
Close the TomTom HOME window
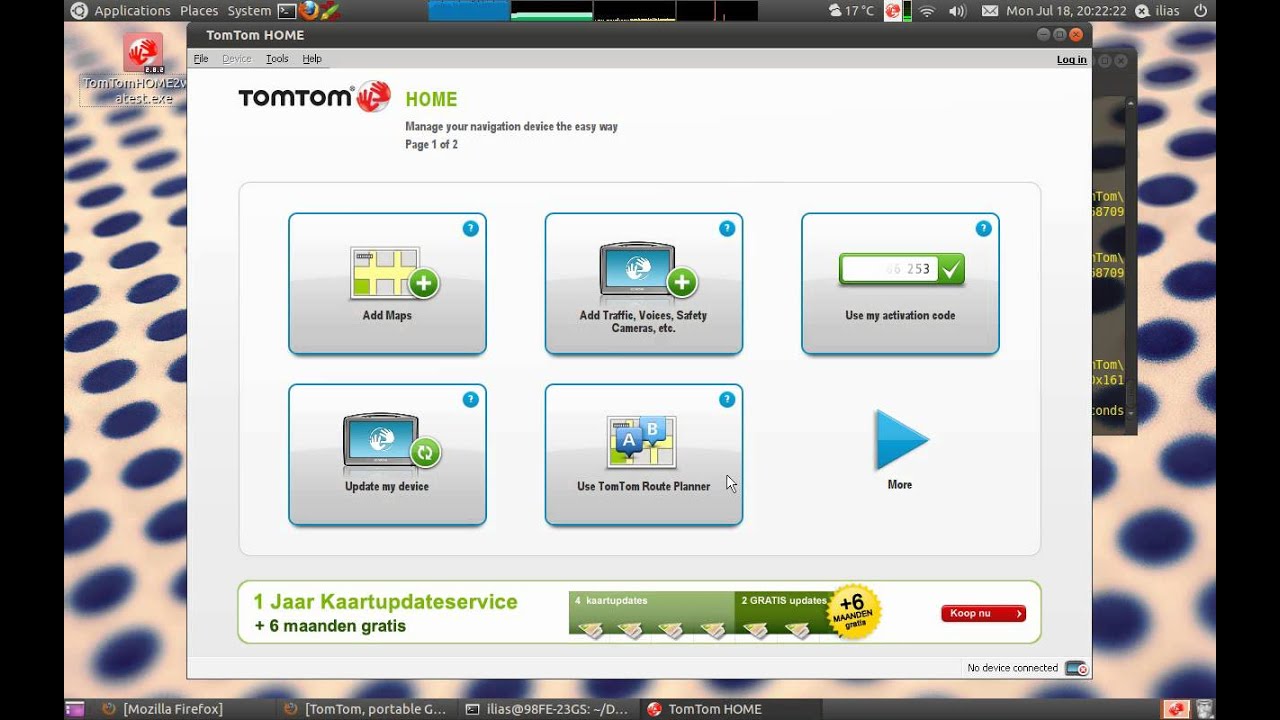click(x=1076, y=34)
